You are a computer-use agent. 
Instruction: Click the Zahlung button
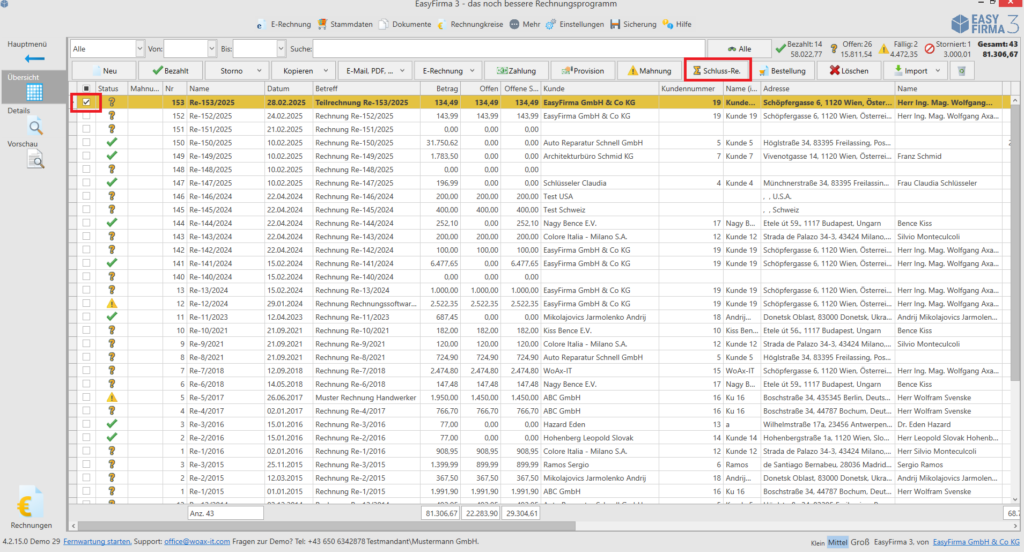(x=516, y=71)
